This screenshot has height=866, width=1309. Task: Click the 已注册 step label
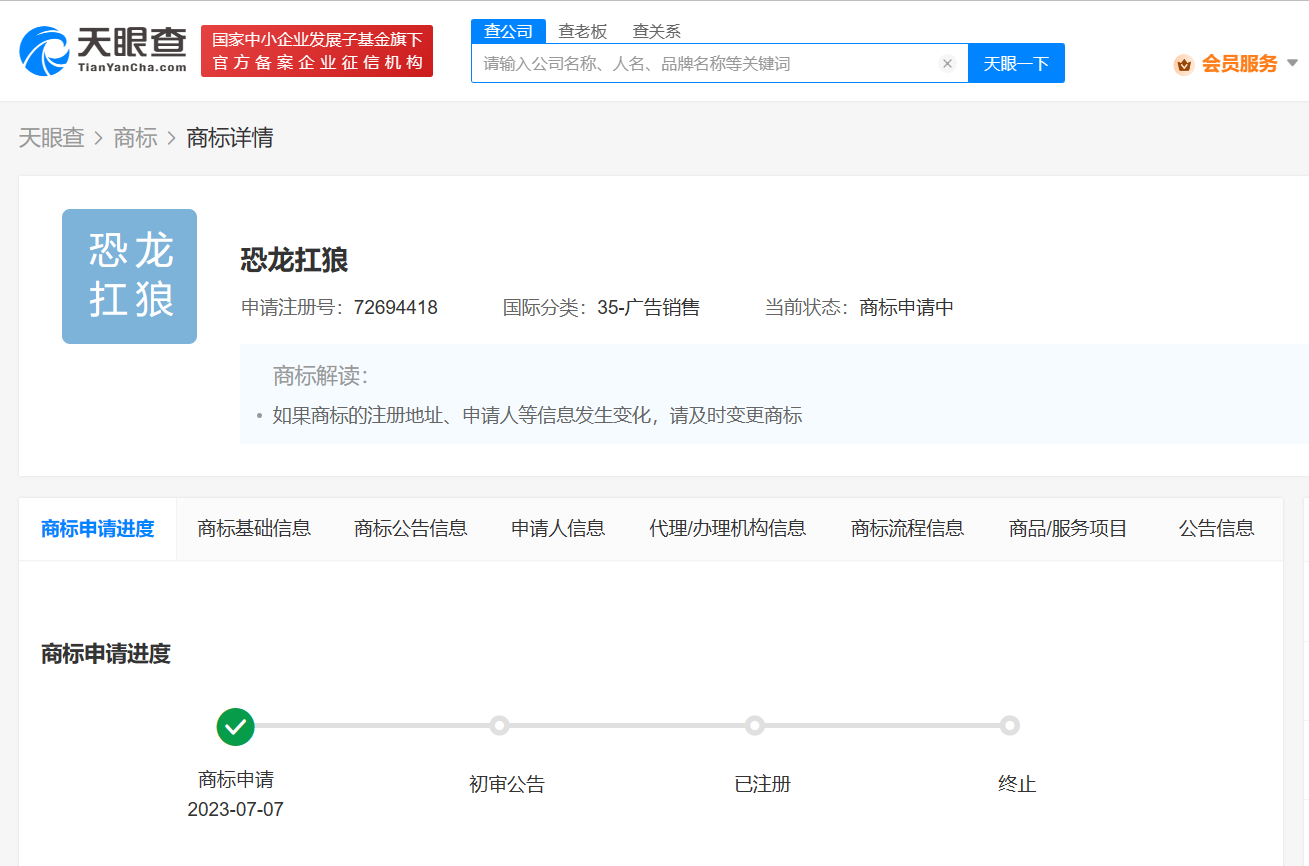763,784
